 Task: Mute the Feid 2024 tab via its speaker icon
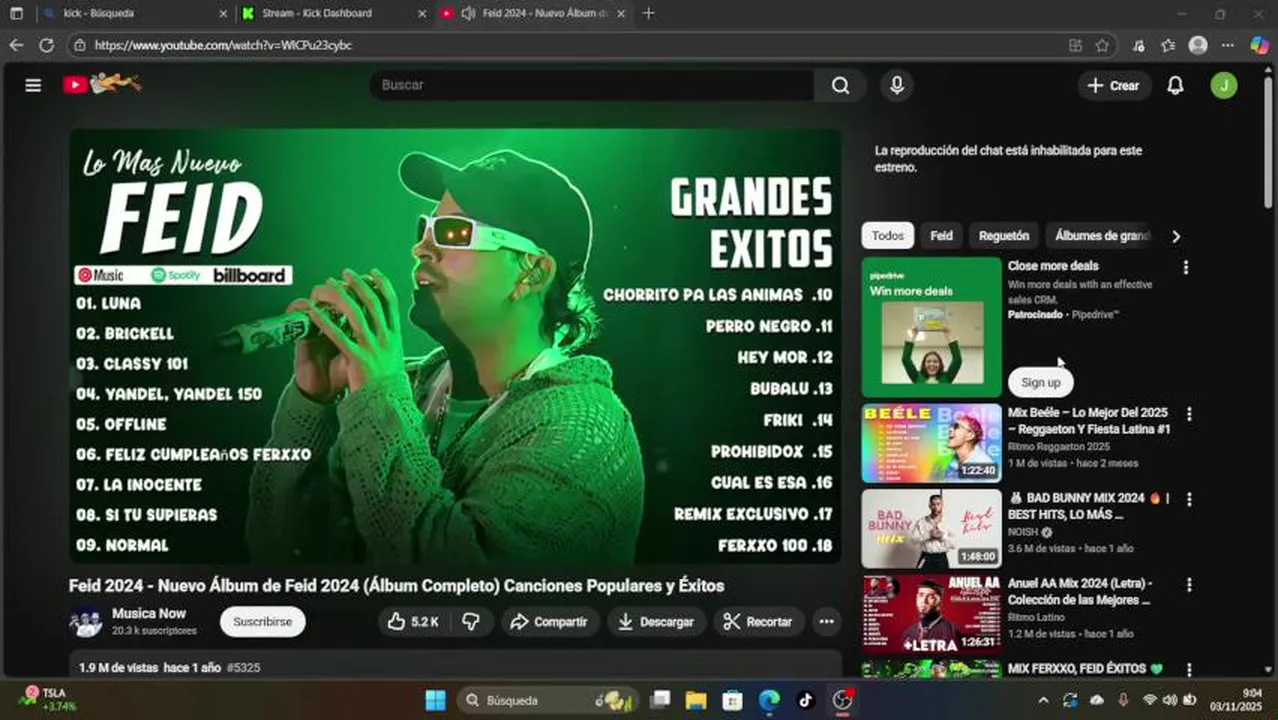coord(467,13)
